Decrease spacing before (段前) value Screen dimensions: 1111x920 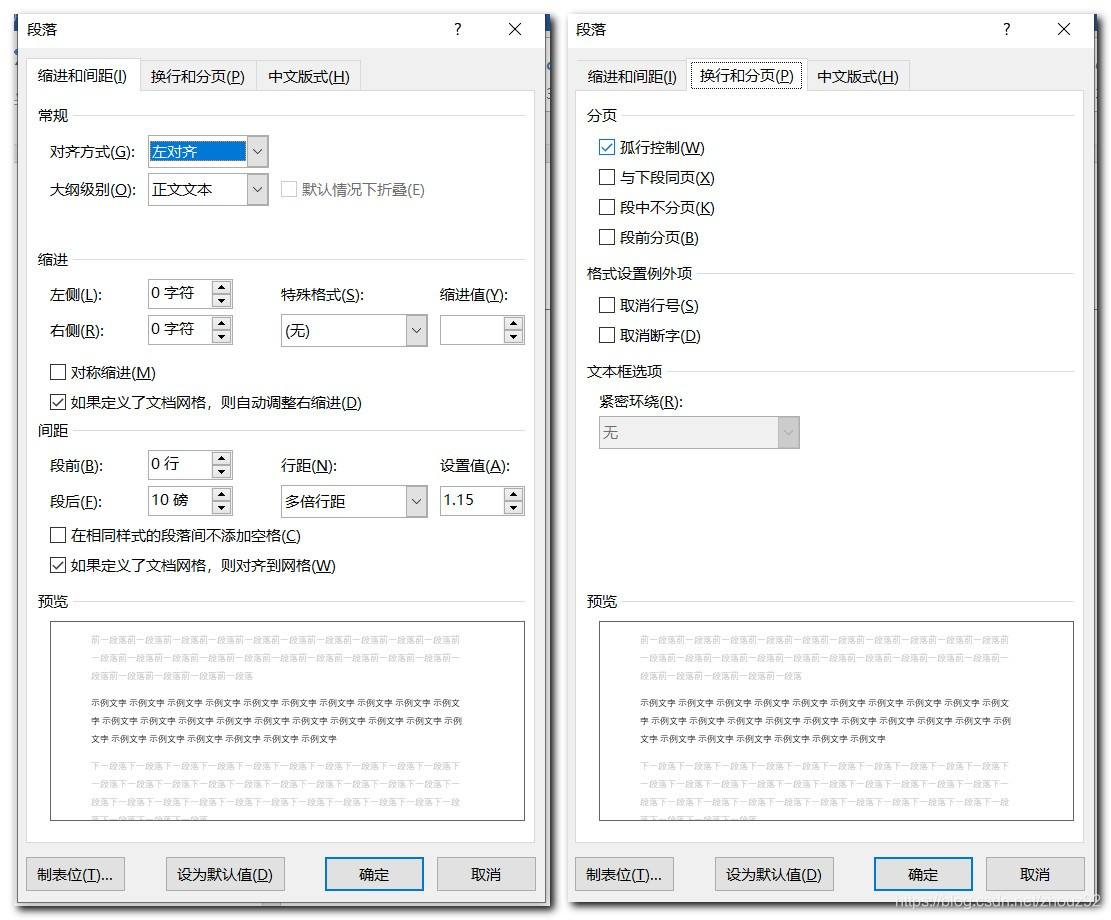coord(222,471)
